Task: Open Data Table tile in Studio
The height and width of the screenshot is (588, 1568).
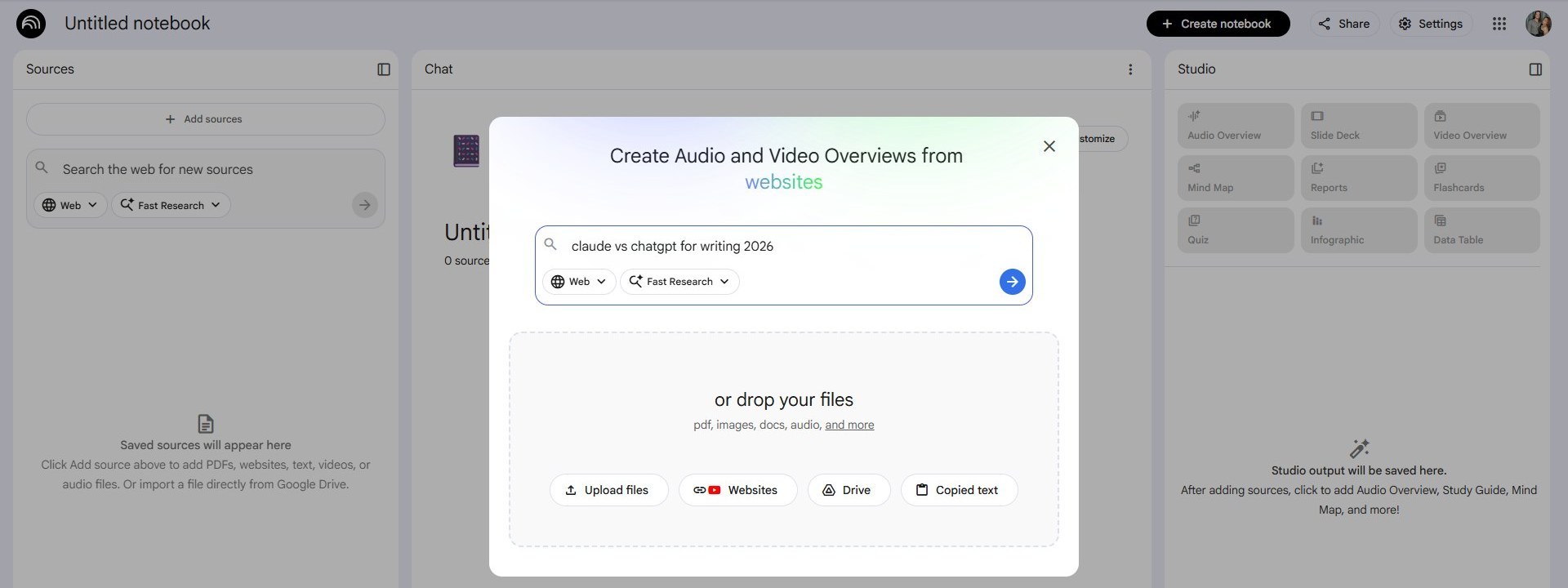Action: 1482,230
